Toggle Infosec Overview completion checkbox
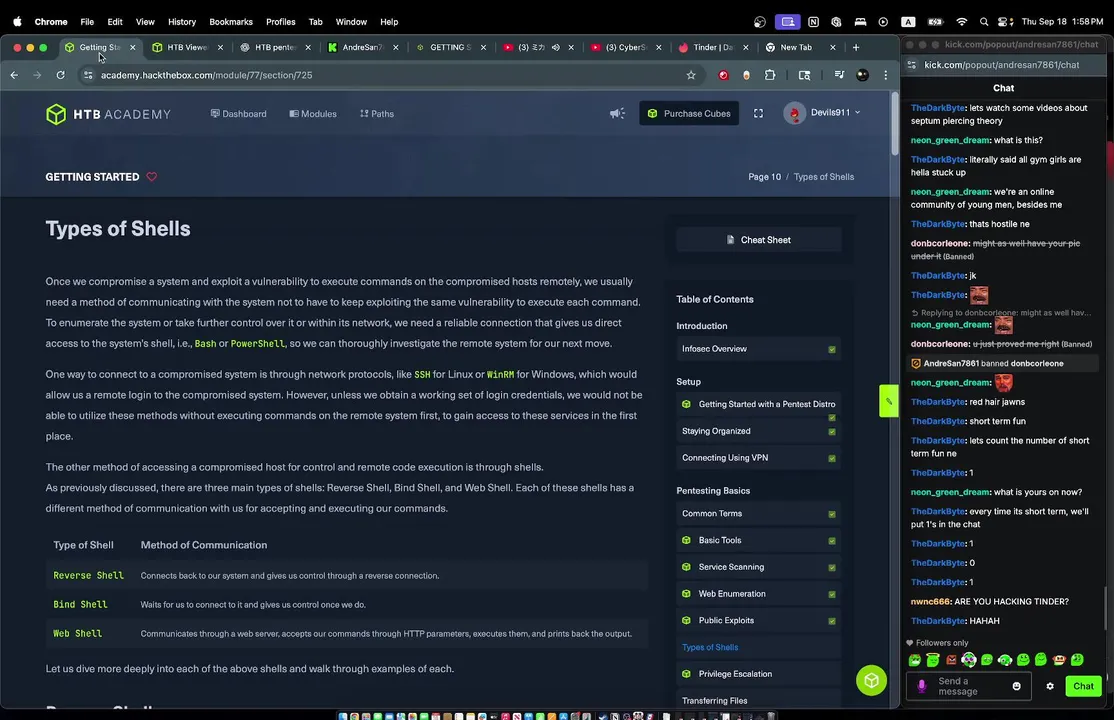 [831, 350]
